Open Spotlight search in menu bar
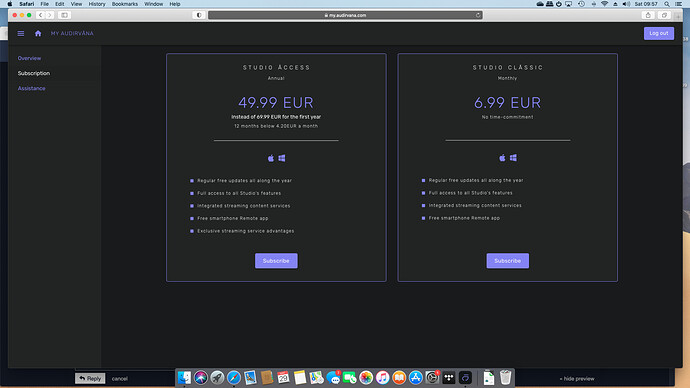The height and width of the screenshot is (388, 690). click(667, 4)
